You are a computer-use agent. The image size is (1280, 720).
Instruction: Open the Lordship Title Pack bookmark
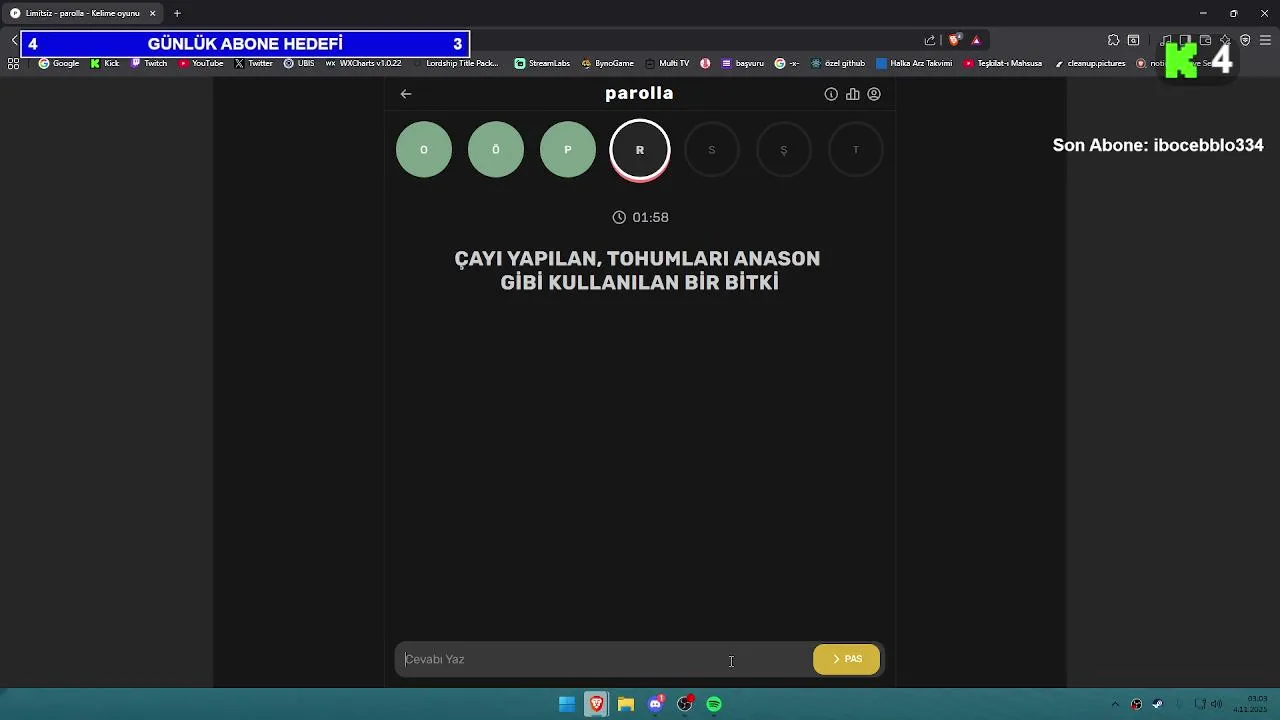coord(455,63)
